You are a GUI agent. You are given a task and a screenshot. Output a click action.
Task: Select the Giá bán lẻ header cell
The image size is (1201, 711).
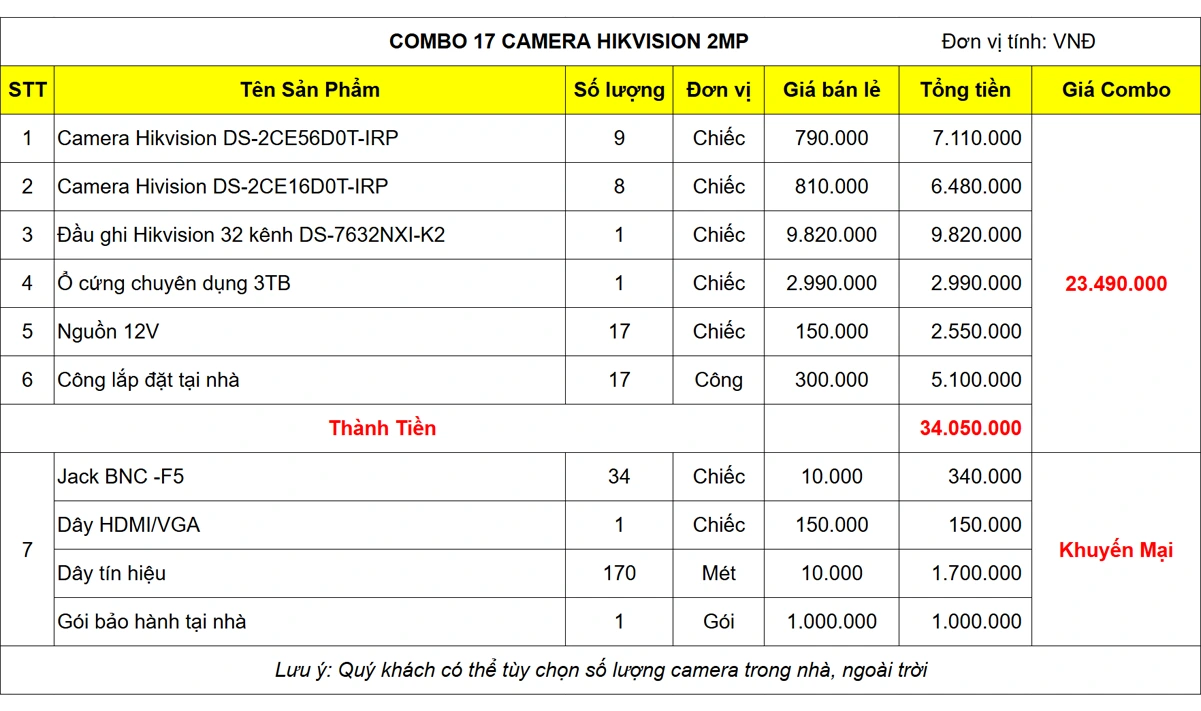pos(832,90)
